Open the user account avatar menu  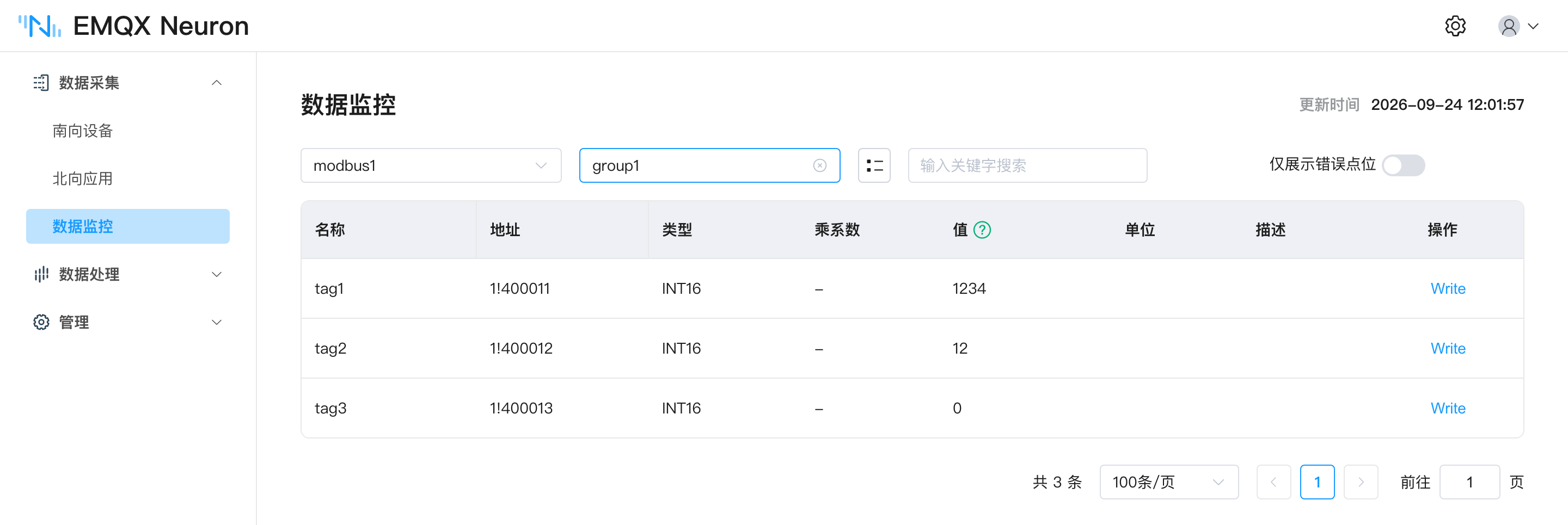[1517, 26]
